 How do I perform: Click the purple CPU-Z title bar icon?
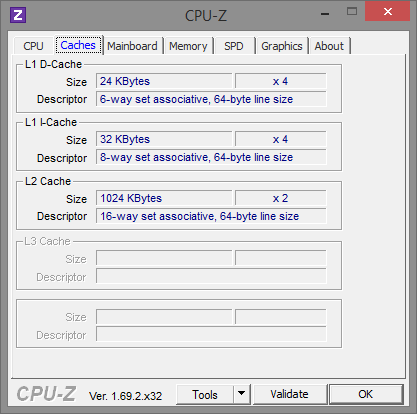click(18, 15)
